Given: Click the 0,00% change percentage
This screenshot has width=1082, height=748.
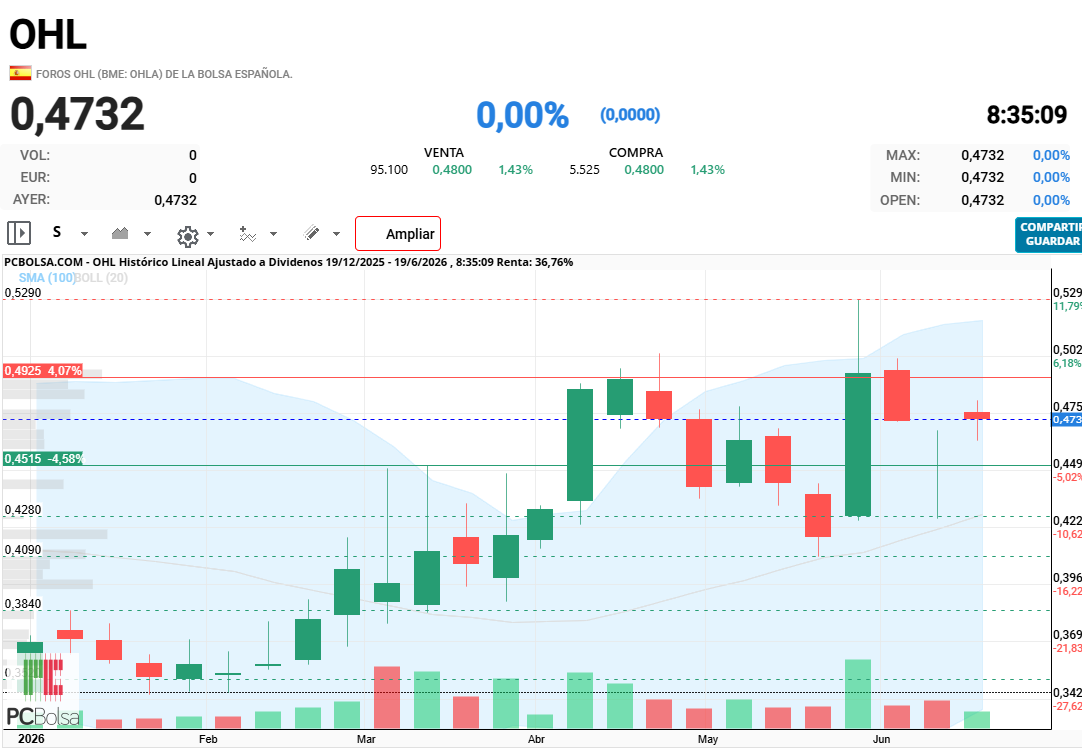Looking at the screenshot, I should point(522,115).
